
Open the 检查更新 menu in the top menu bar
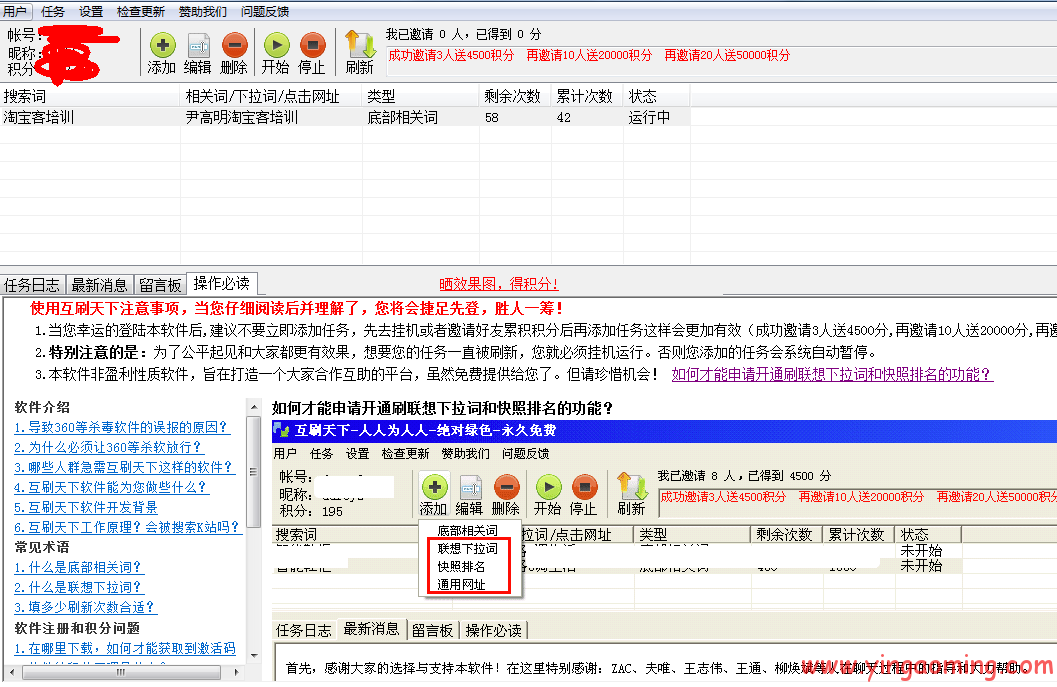[141, 12]
